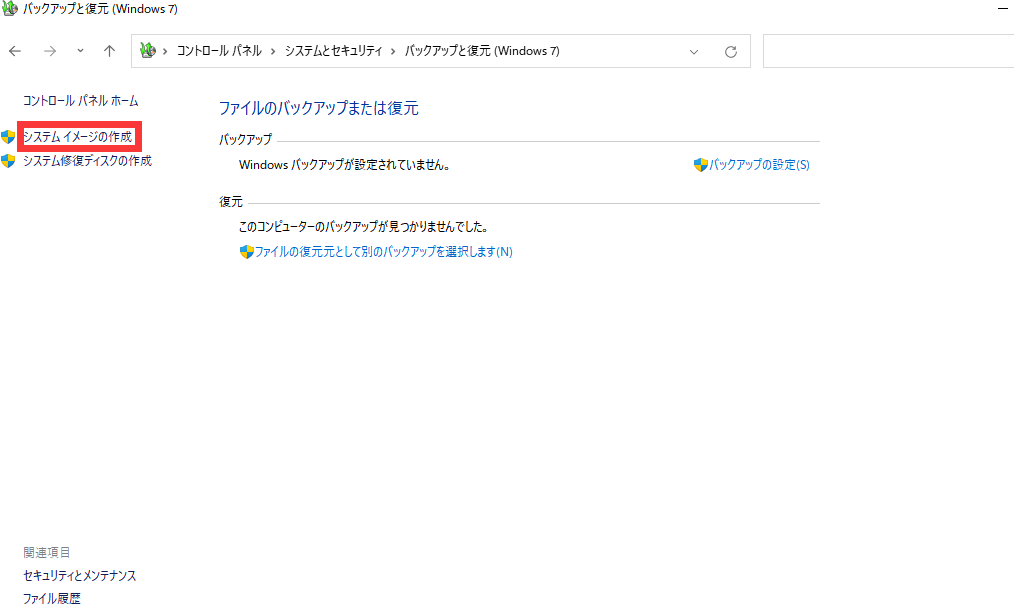Image resolution: width=1014 pixels, height=612 pixels.
Task: Open システムとセキュリティ from the breadcrumb bar
Action: tap(330, 50)
